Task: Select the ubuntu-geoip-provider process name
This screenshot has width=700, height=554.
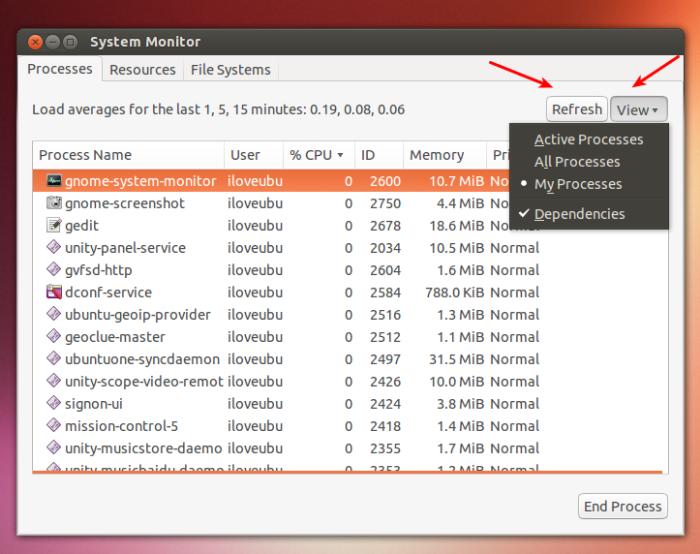Action: [x=138, y=315]
